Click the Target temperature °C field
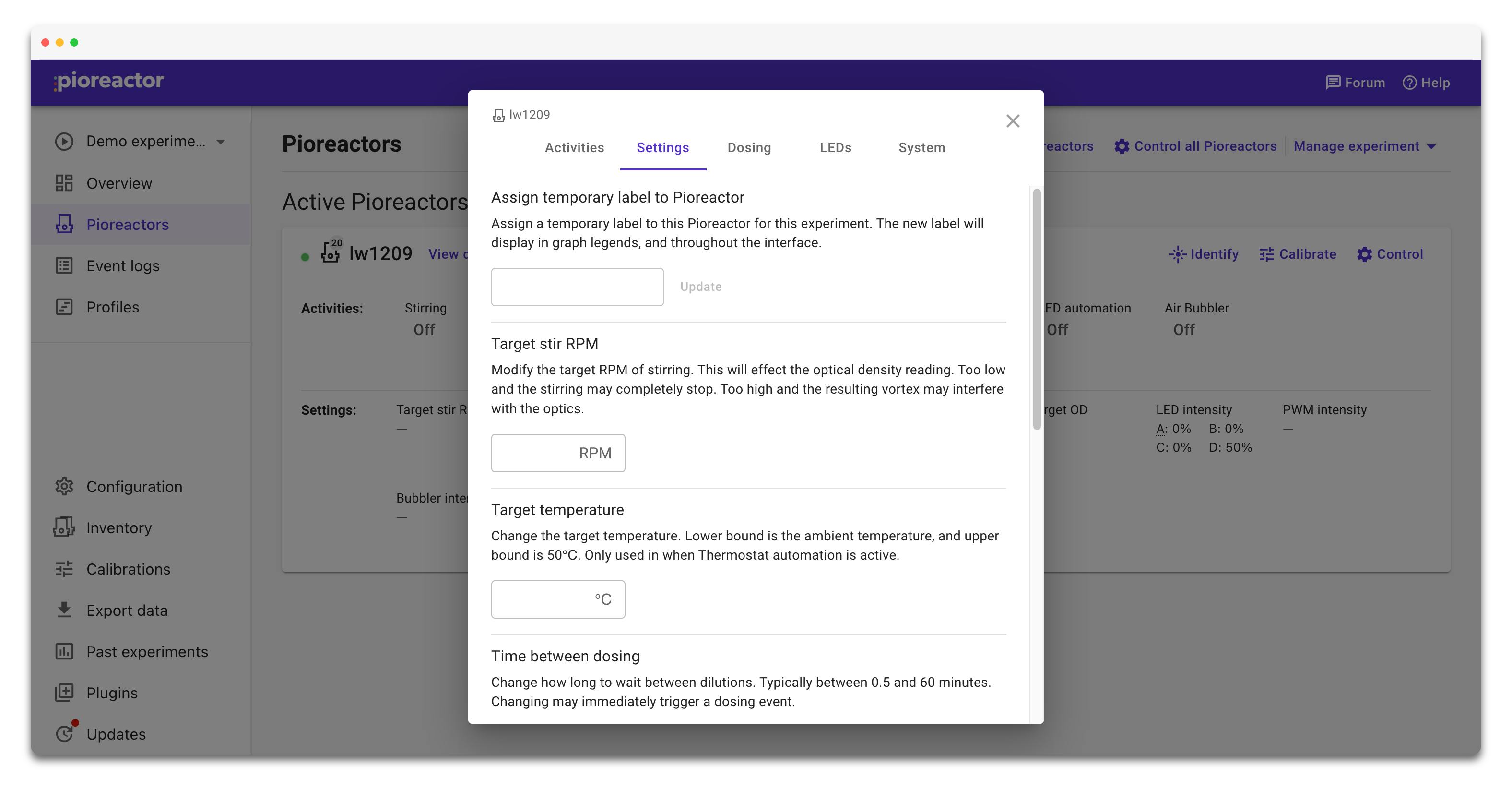Viewport: 1512px width, 791px height. click(x=557, y=599)
